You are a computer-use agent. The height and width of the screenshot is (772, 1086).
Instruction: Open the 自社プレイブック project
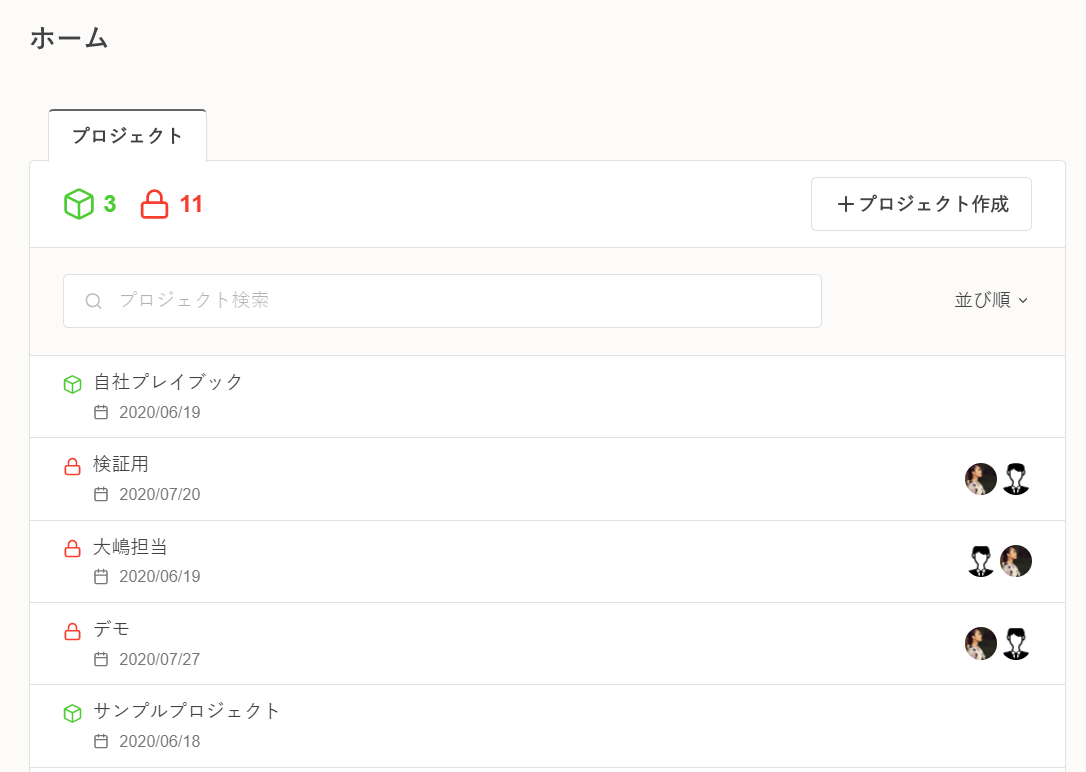pyautogui.click(x=168, y=382)
